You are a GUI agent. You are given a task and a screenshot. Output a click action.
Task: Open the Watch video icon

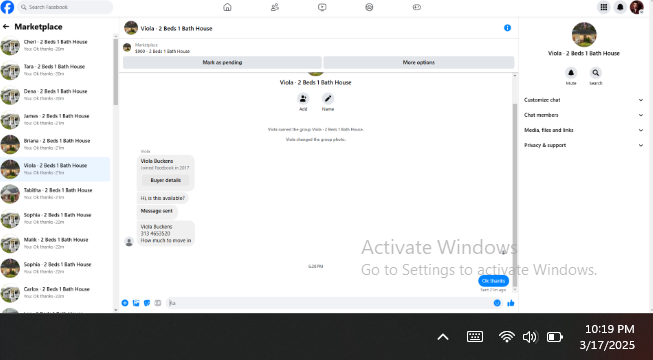click(x=322, y=7)
